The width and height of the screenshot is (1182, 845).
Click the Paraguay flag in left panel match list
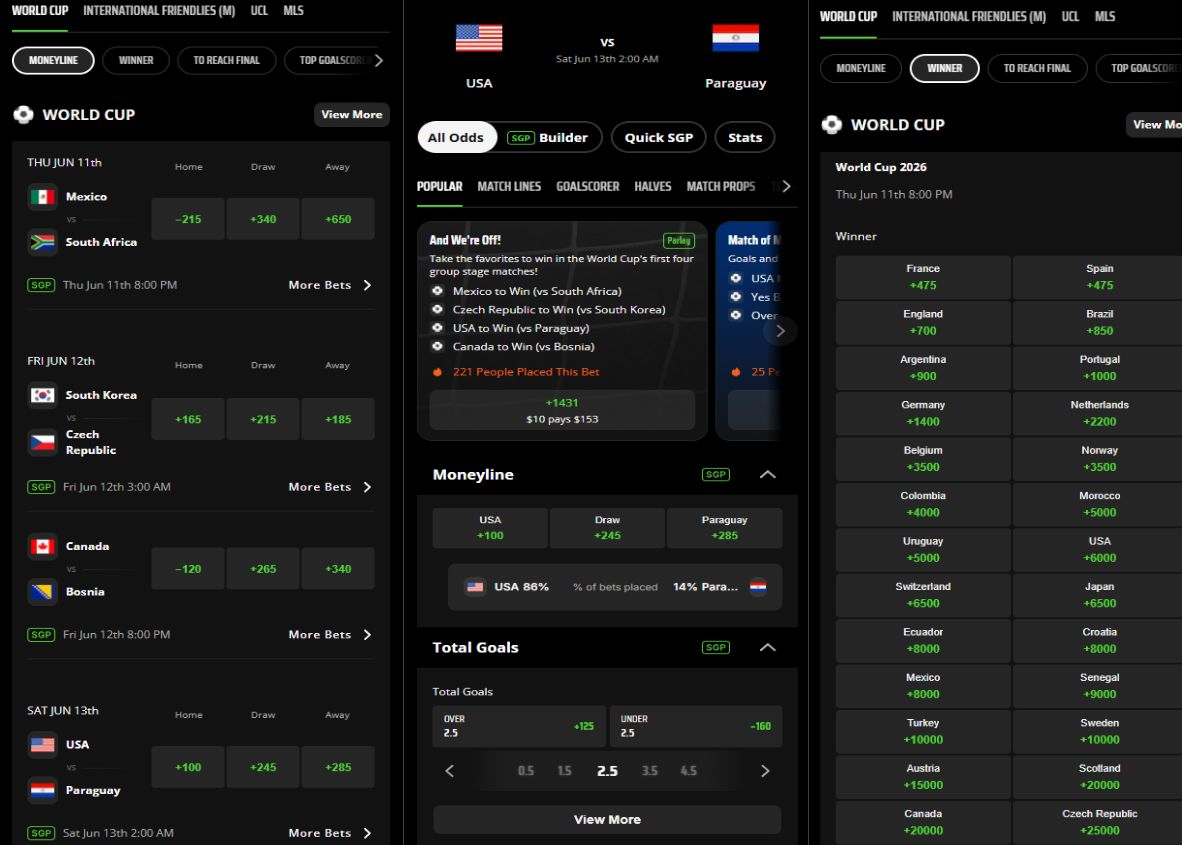[42, 790]
